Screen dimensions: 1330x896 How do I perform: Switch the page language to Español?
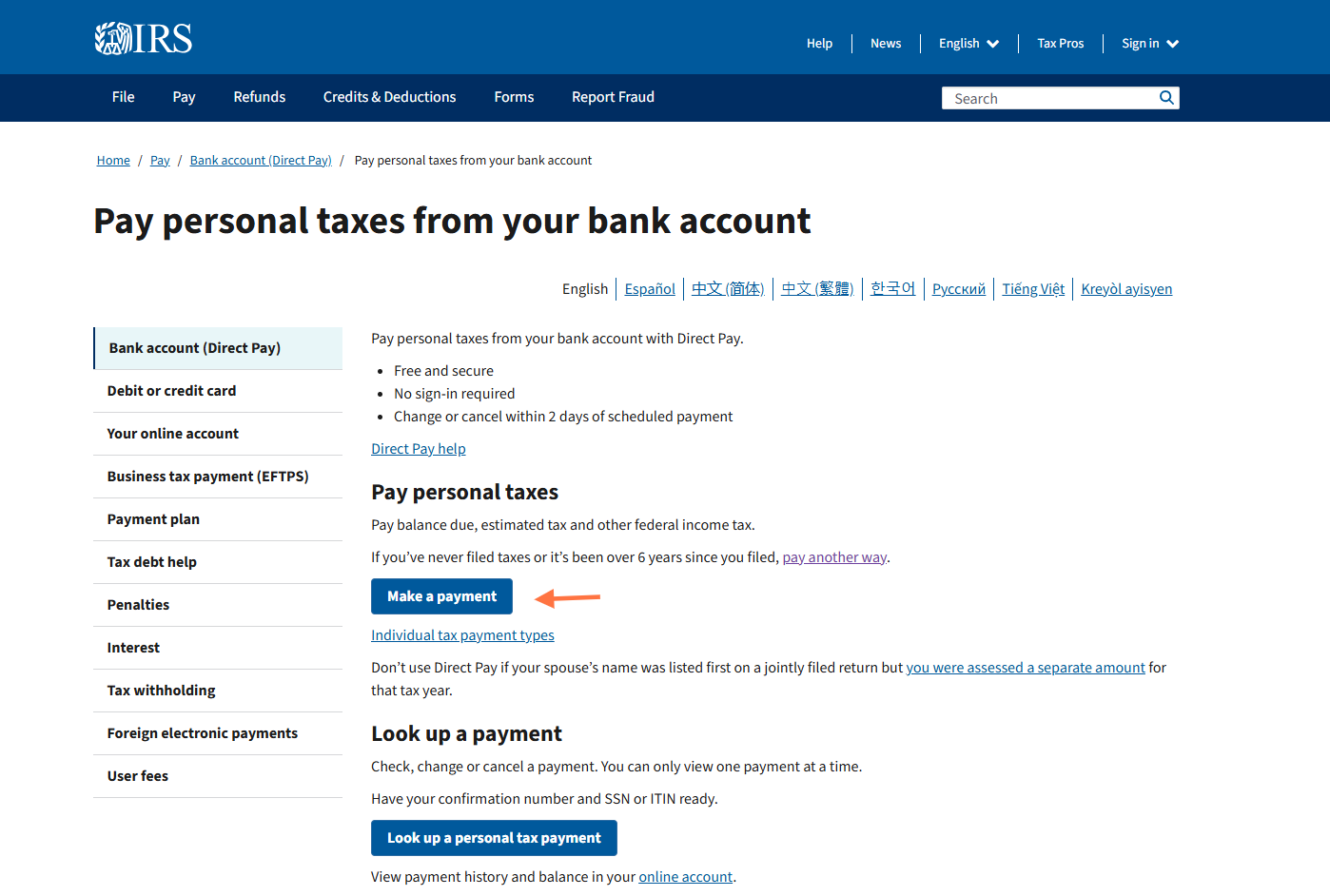pyautogui.click(x=650, y=289)
